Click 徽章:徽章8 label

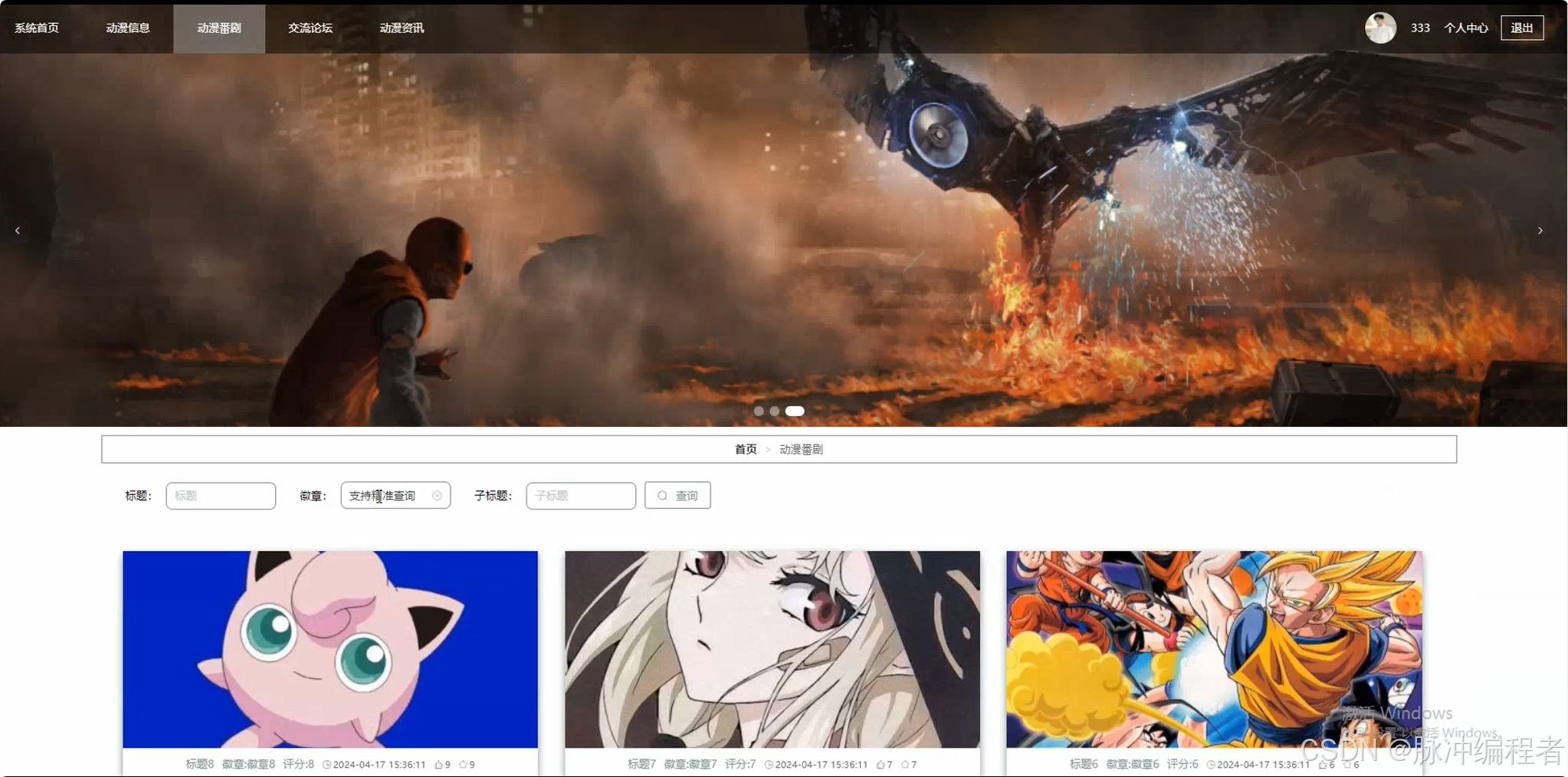[248, 765]
